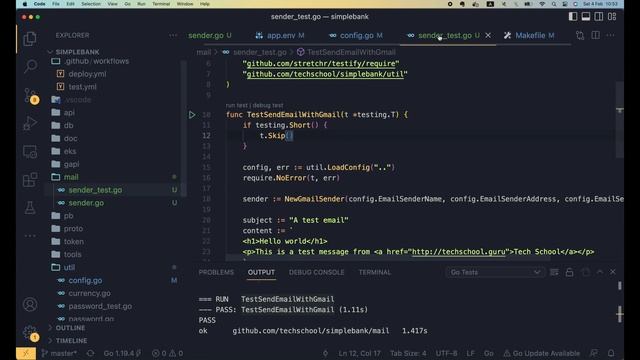
Task: Close the bottom output panel
Action: (x=613, y=272)
